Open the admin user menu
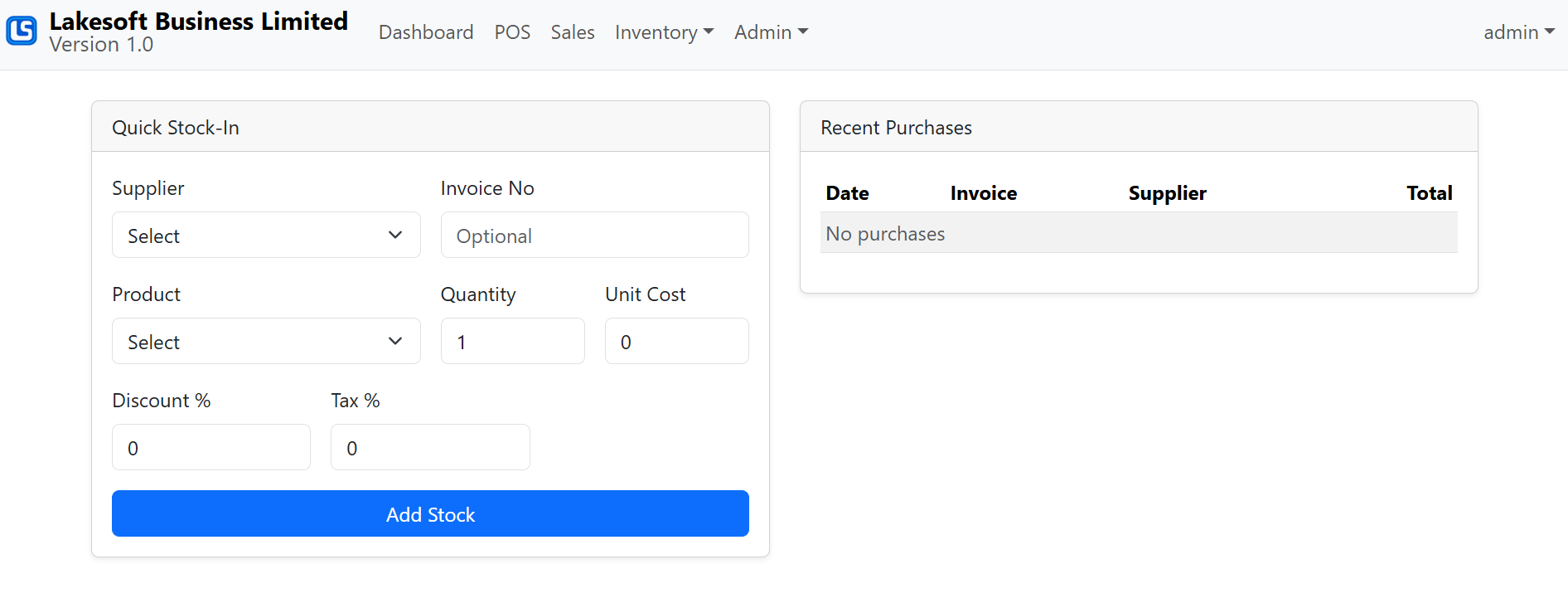1568x603 pixels. pos(1519,32)
